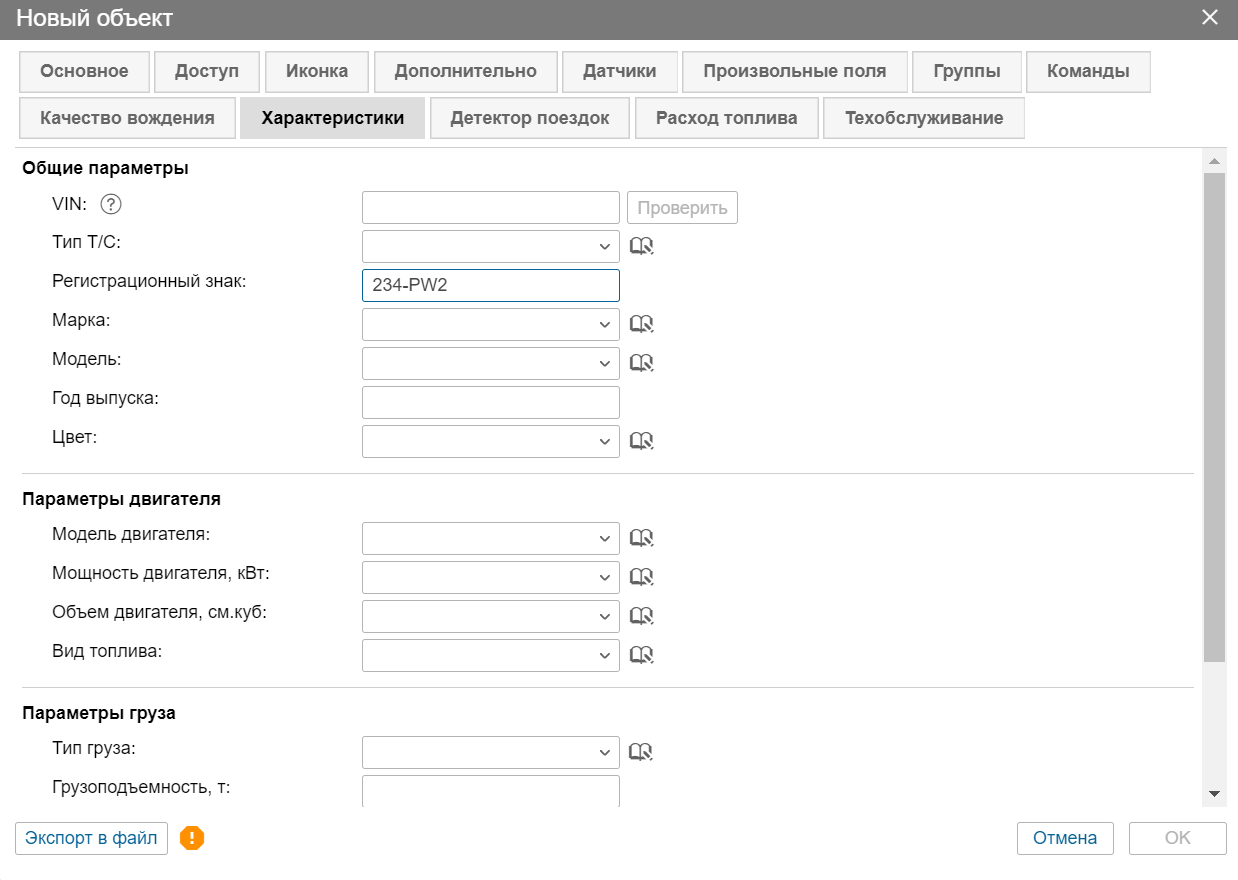This screenshot has width=1238, height=880.
Task: Switch to the Датчики tab
Action: [619, 71]
